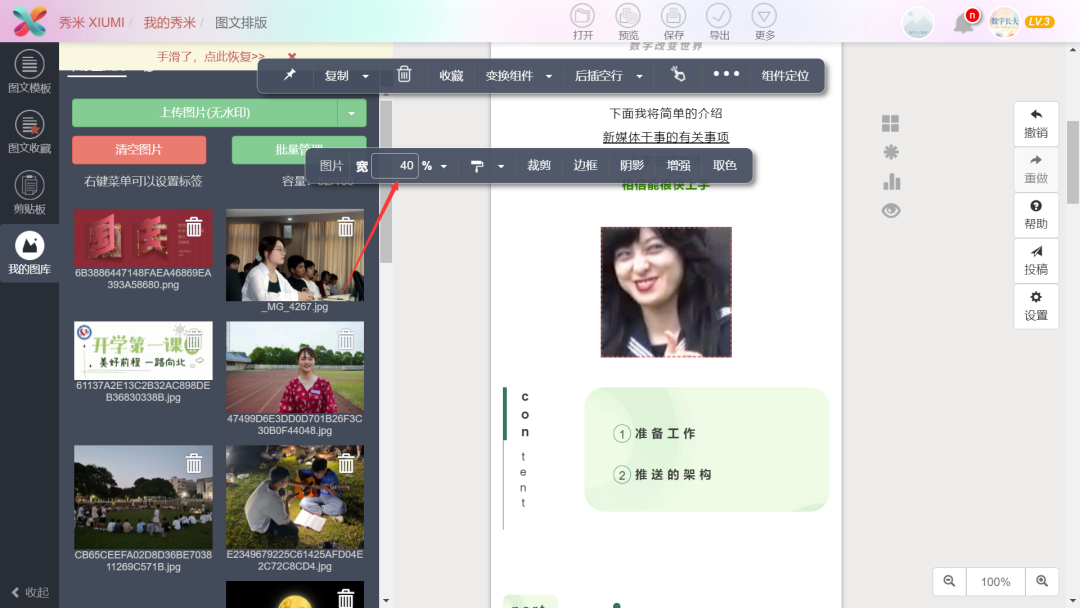Image resolution: width=1080 pixels, height=608 pixels.
Task: Delete image CB65CEEFA02D8D36BE703811269C571B.jpg
Action: click(x=194, y=463)
